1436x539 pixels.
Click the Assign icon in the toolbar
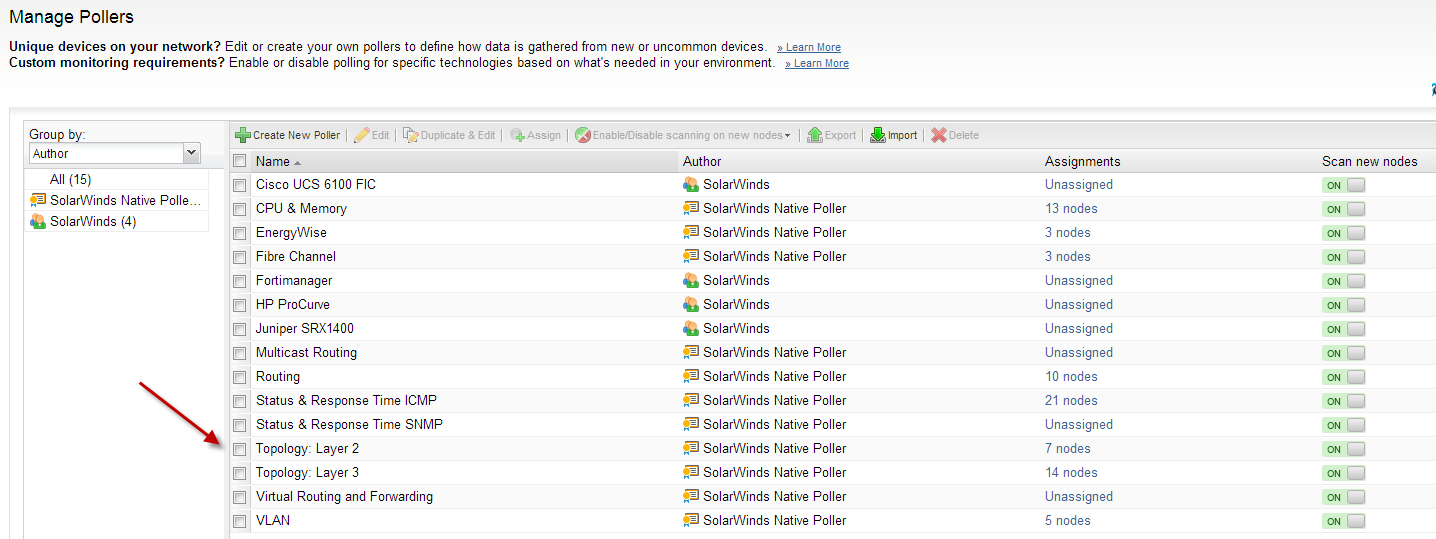[517, 135]
